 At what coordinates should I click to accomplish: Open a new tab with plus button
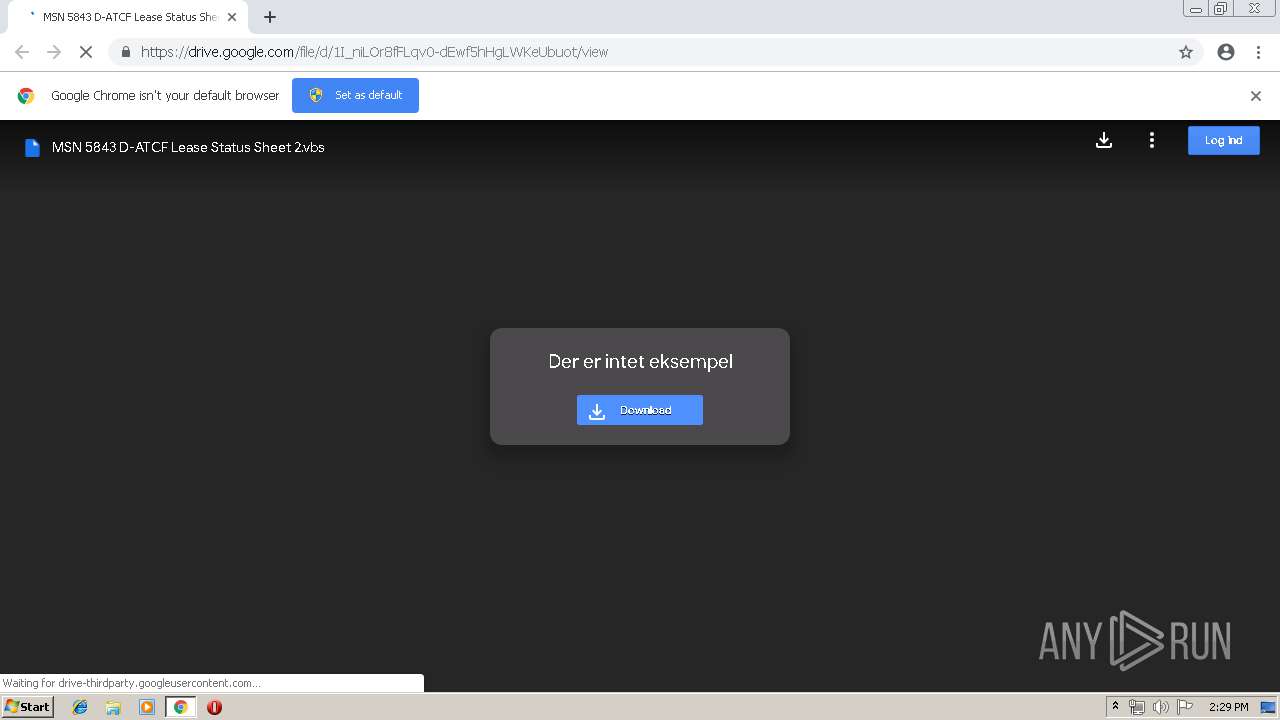[270, 17]
